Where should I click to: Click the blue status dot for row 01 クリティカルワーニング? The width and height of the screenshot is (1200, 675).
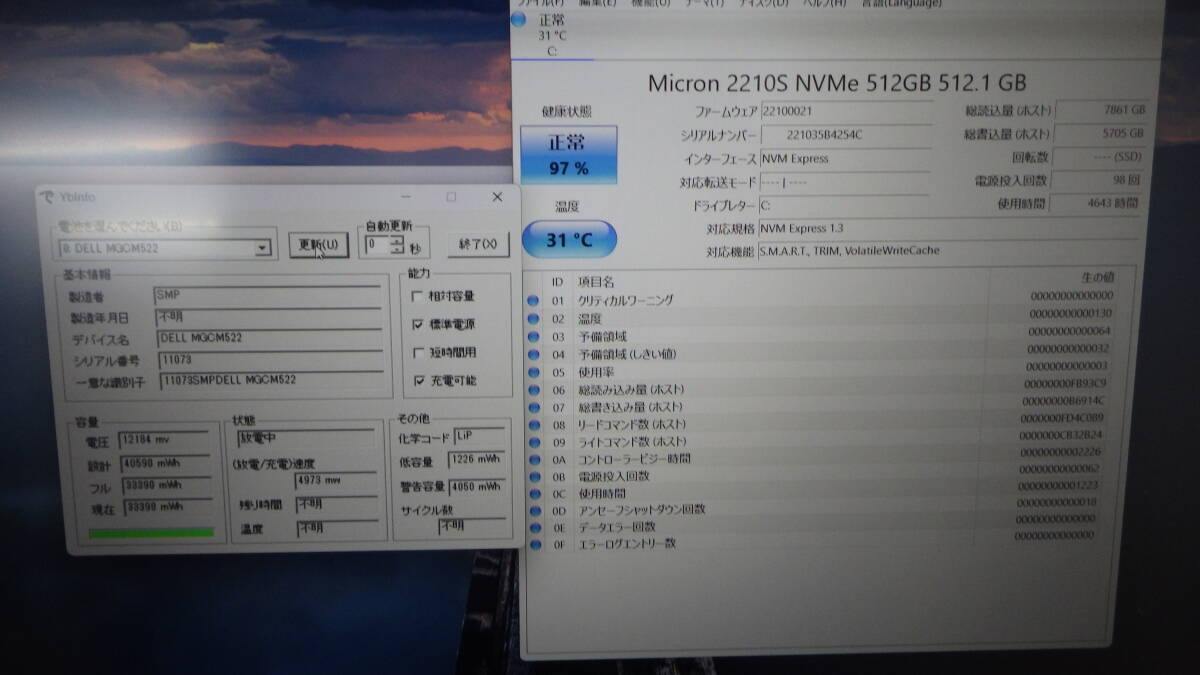coord(533,301)
